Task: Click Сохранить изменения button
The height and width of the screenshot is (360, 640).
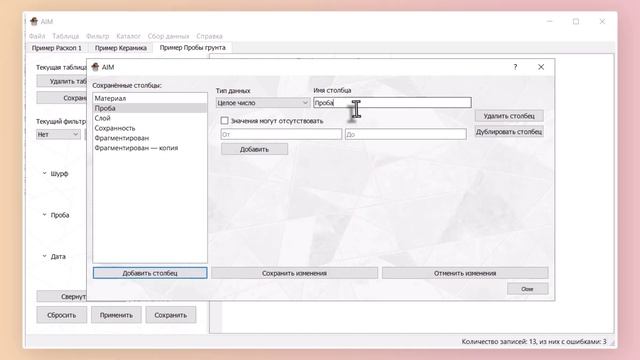Action: click(x=294, y=273)
